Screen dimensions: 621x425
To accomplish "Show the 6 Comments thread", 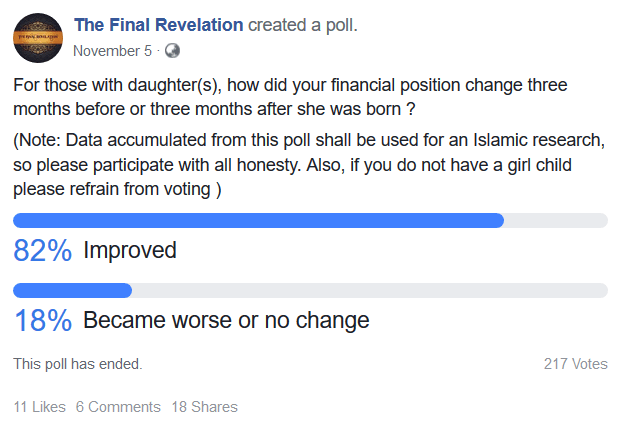I will click(118, 407).
